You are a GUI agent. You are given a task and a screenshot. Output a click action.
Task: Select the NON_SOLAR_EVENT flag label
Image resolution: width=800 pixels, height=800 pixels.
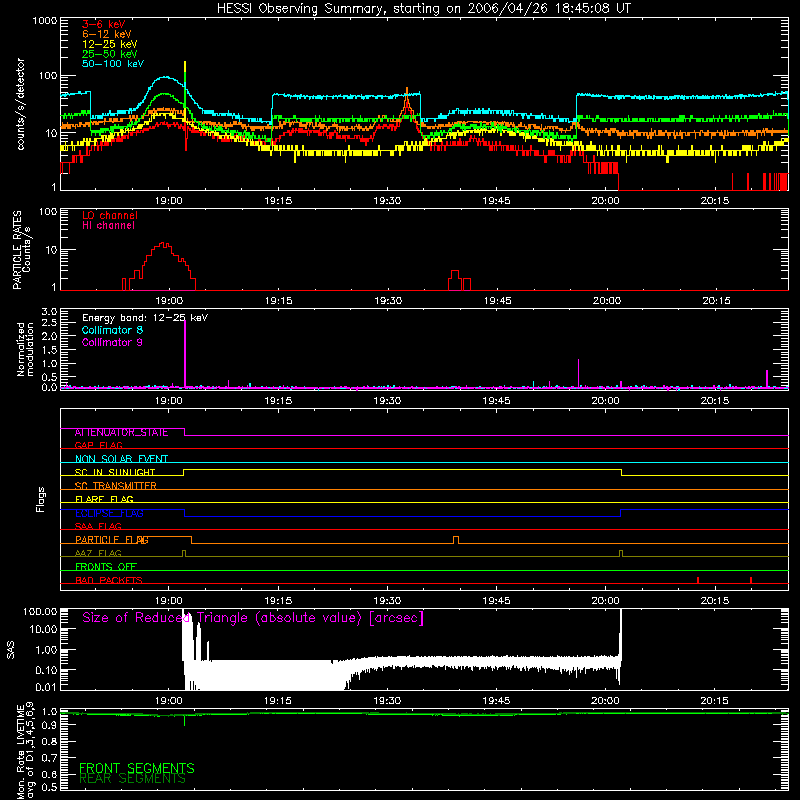pyautogui.click(x=121, y=459)
